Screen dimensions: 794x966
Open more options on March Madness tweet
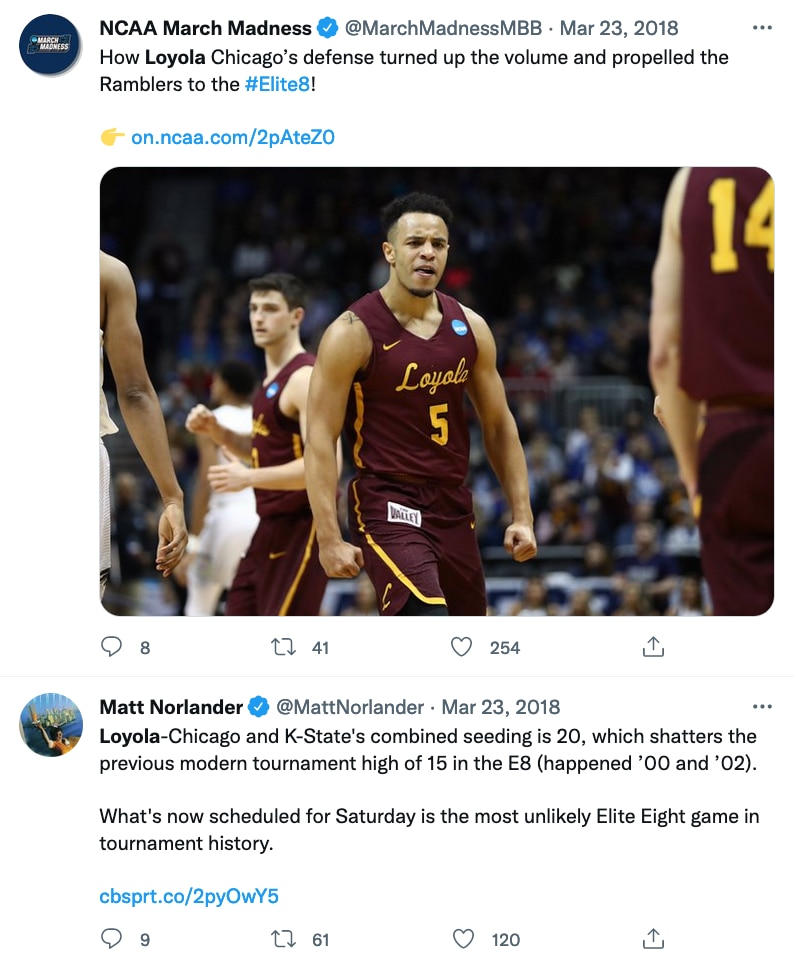762,28
